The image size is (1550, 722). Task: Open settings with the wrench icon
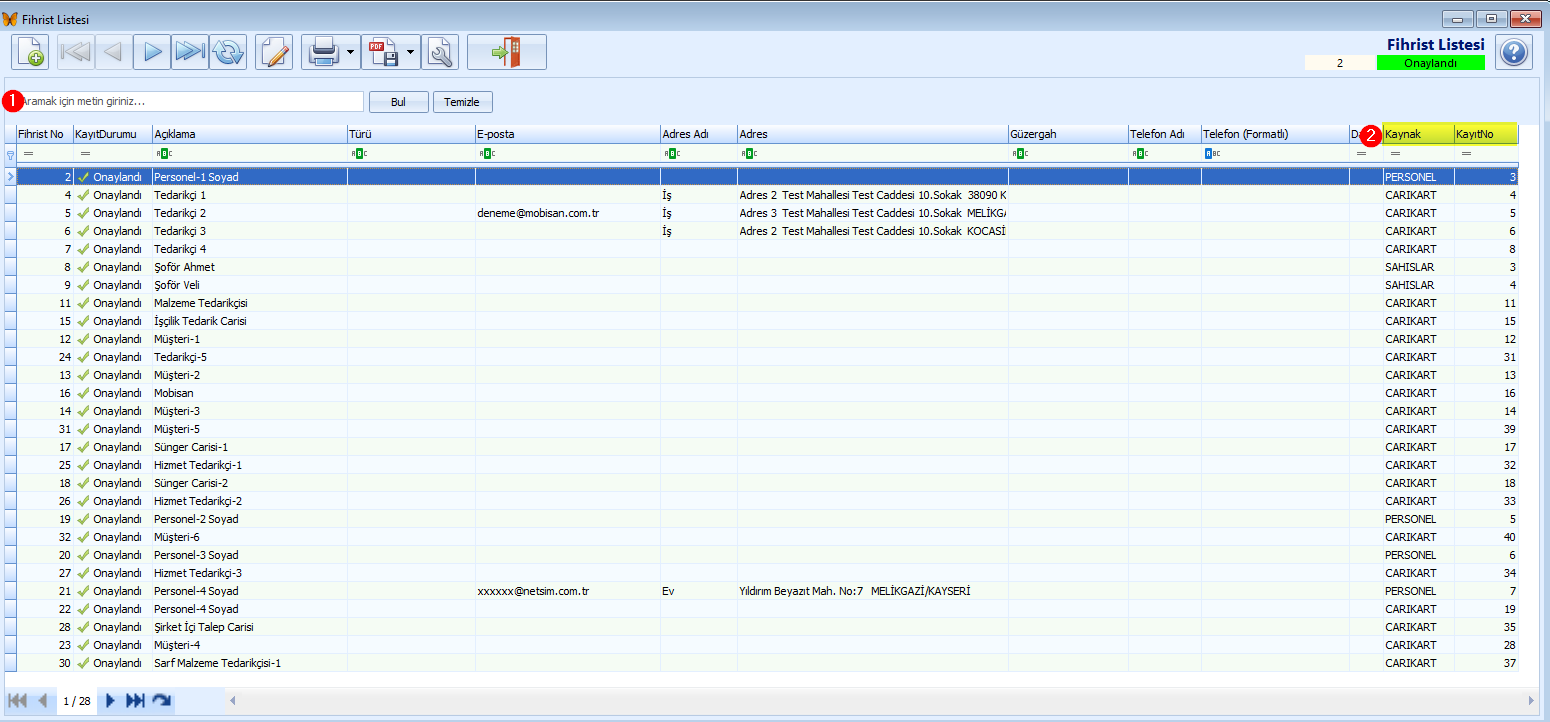click(439, 52)
